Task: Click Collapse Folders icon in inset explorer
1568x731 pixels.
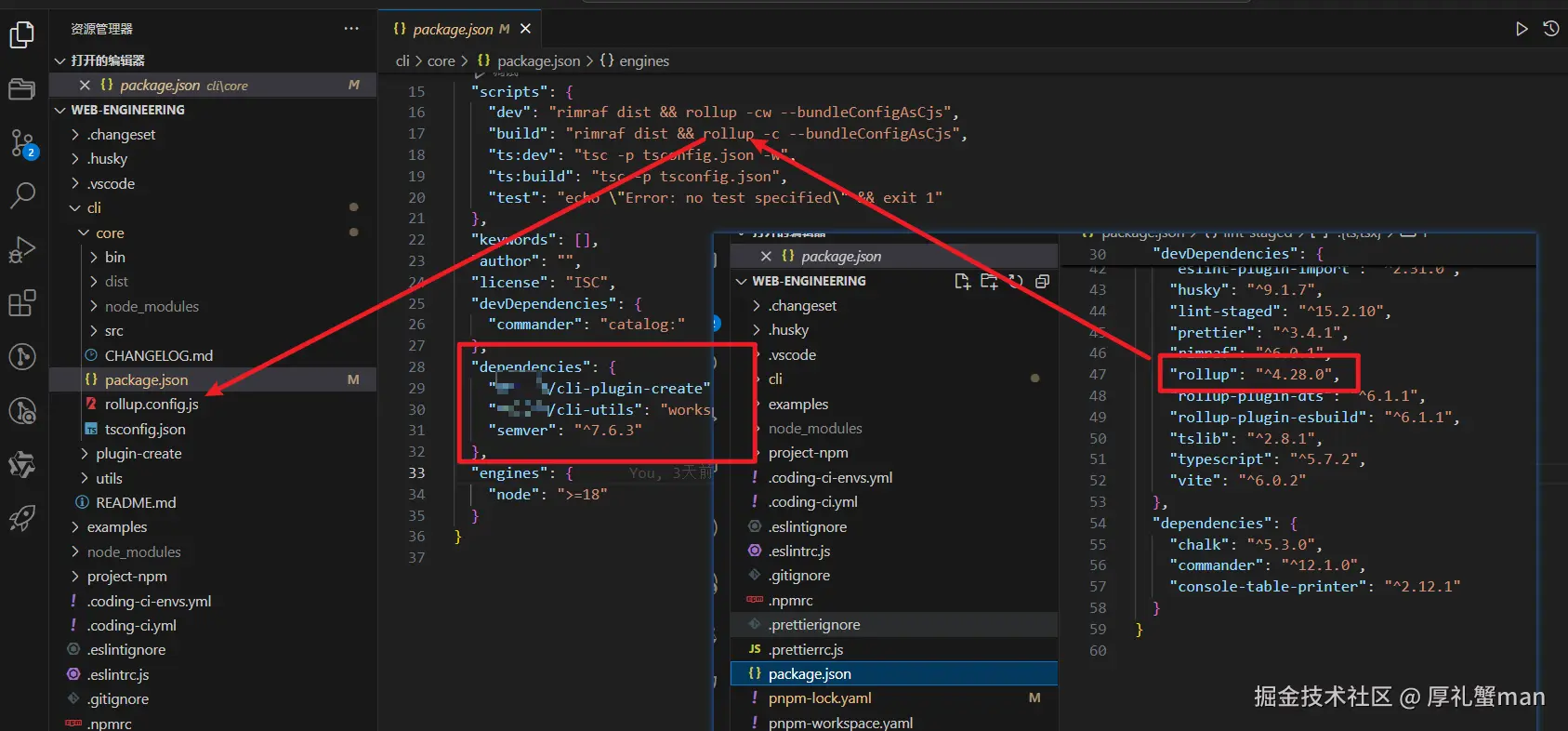Action: coord(1043,281)
